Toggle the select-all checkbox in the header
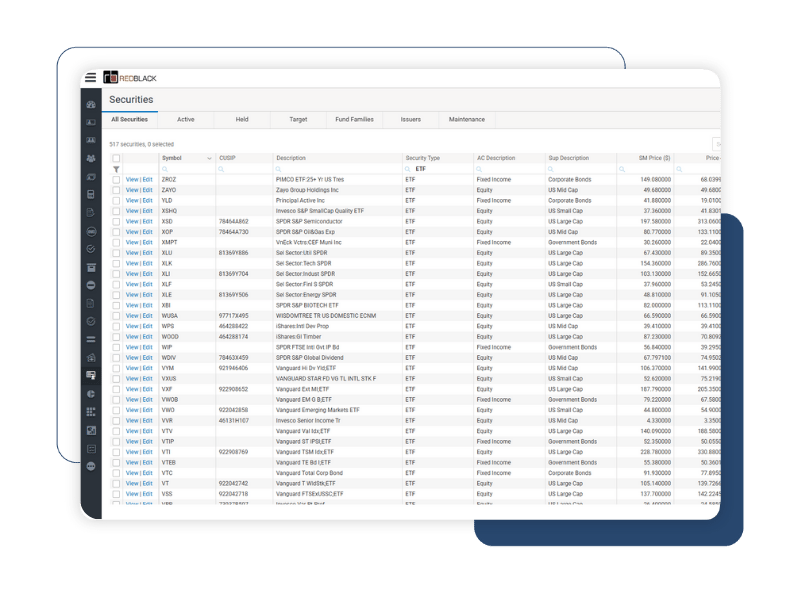The image size is (800, 600). tap(114, 157)
